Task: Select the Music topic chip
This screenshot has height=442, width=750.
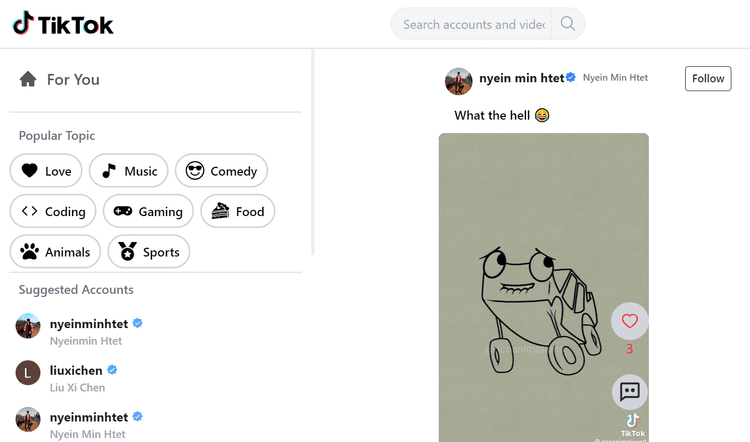Action: click(129, 171)
